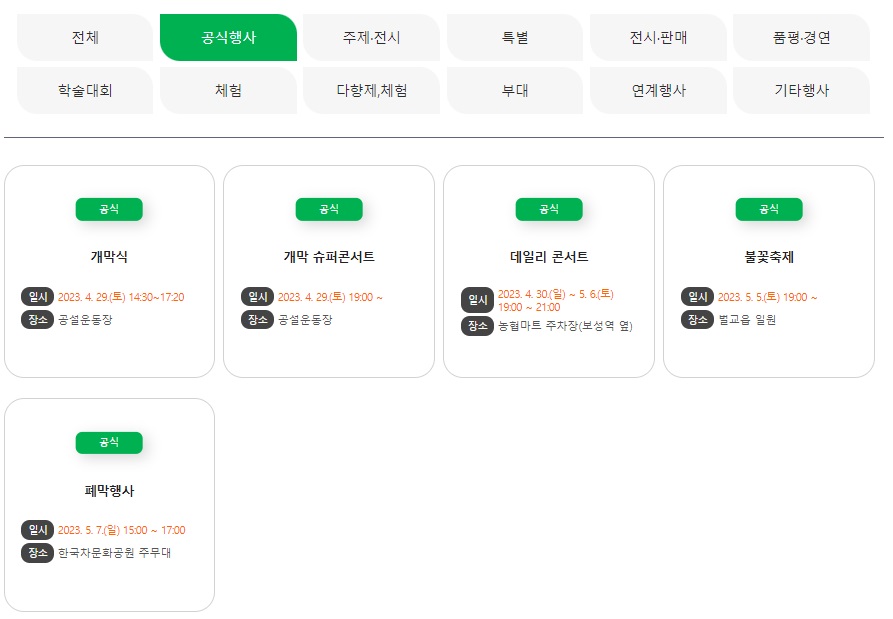The image size is (893, 619).
Task: Click 장소 label on 데일리 콘서트 card
Action: [x=477, y=326]
